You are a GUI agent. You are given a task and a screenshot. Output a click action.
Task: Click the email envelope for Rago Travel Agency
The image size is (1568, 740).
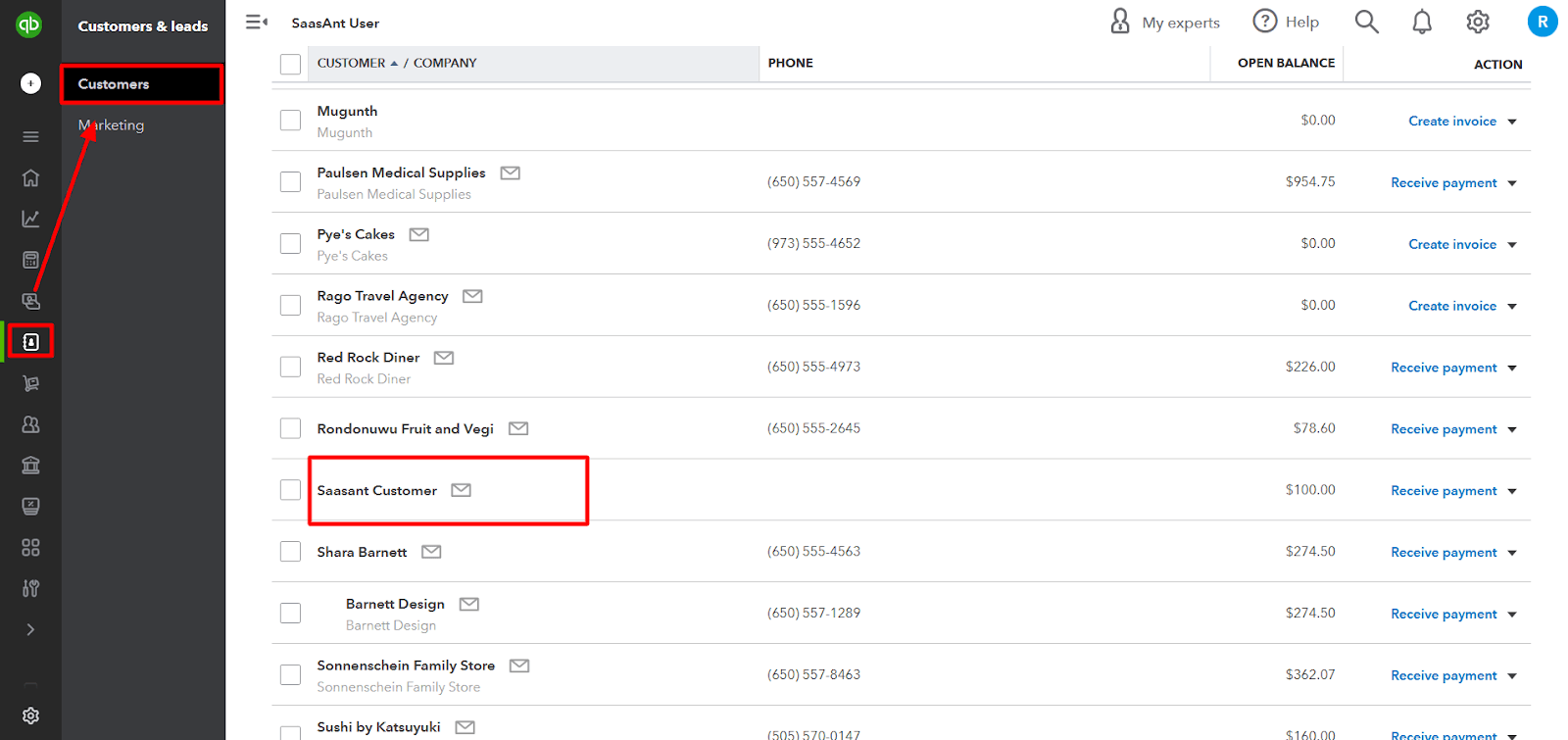[472, 296]
